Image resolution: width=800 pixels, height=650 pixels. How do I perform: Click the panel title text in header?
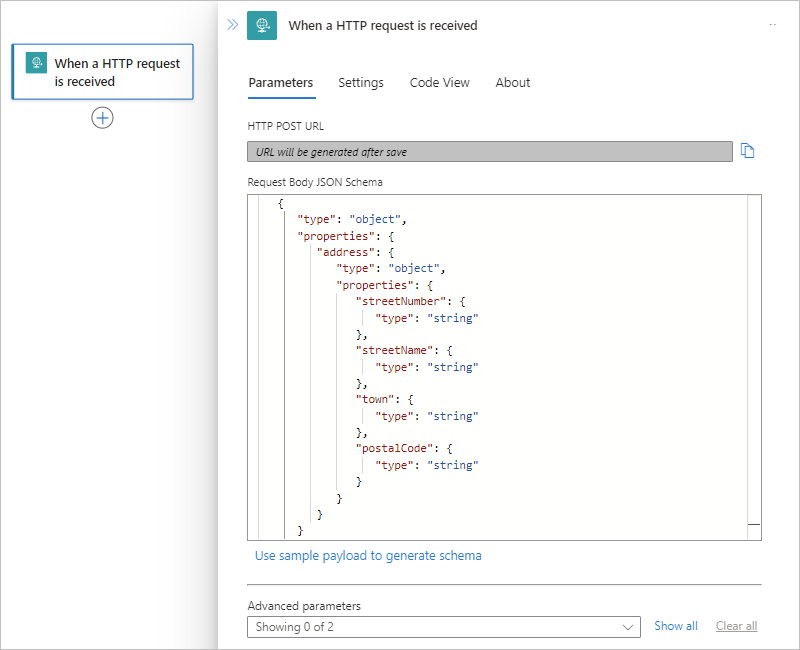point(383,25)
